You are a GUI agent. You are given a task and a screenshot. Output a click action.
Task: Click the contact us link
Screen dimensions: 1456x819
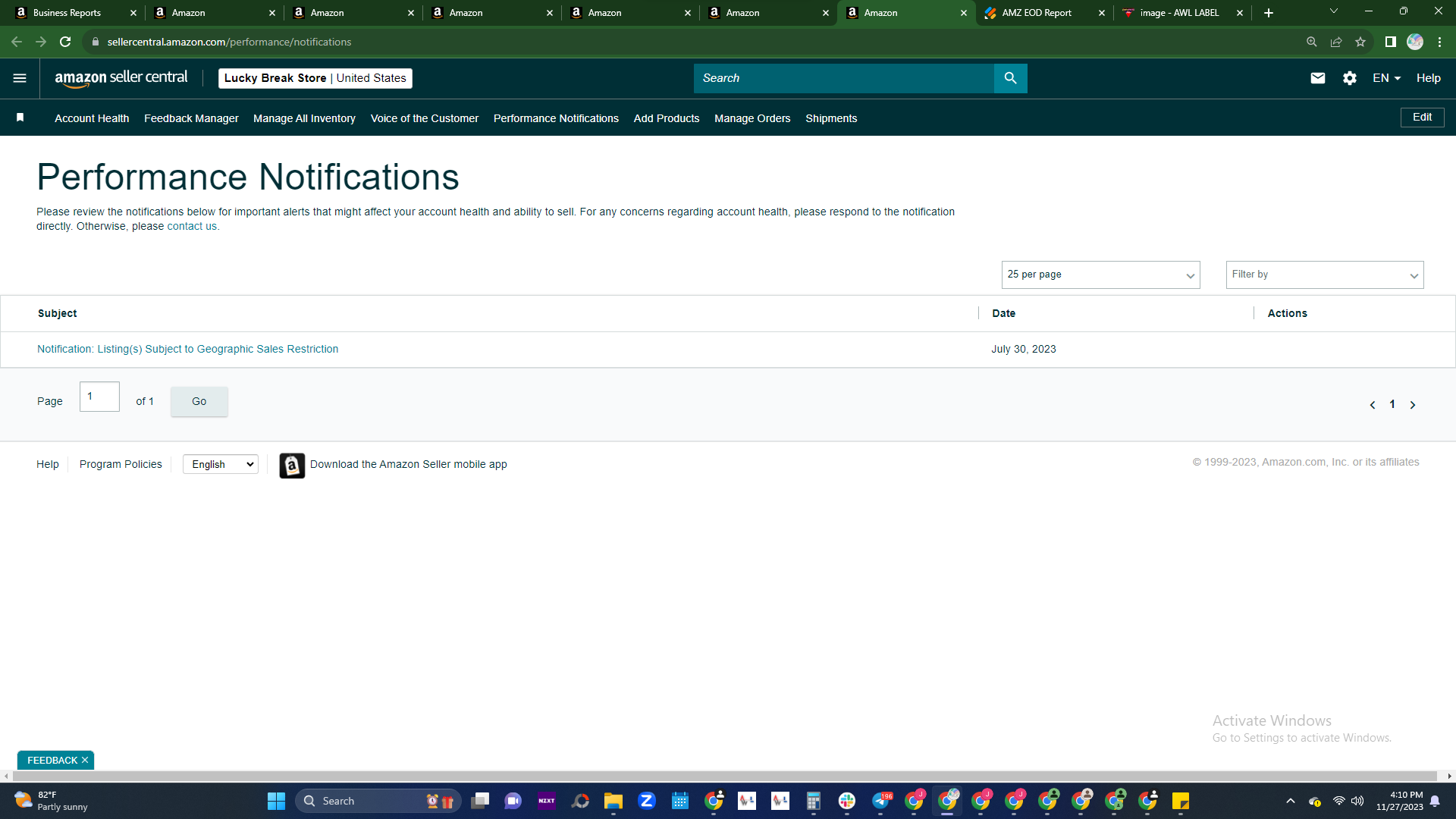192,226
